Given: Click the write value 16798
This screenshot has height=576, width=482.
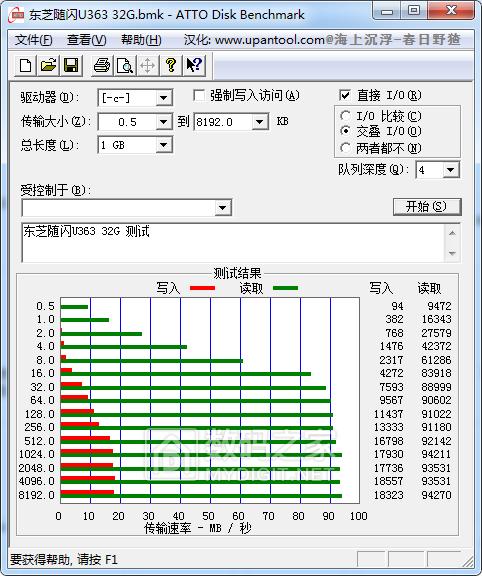Looking at the screenshot, I should coord(388,441).
